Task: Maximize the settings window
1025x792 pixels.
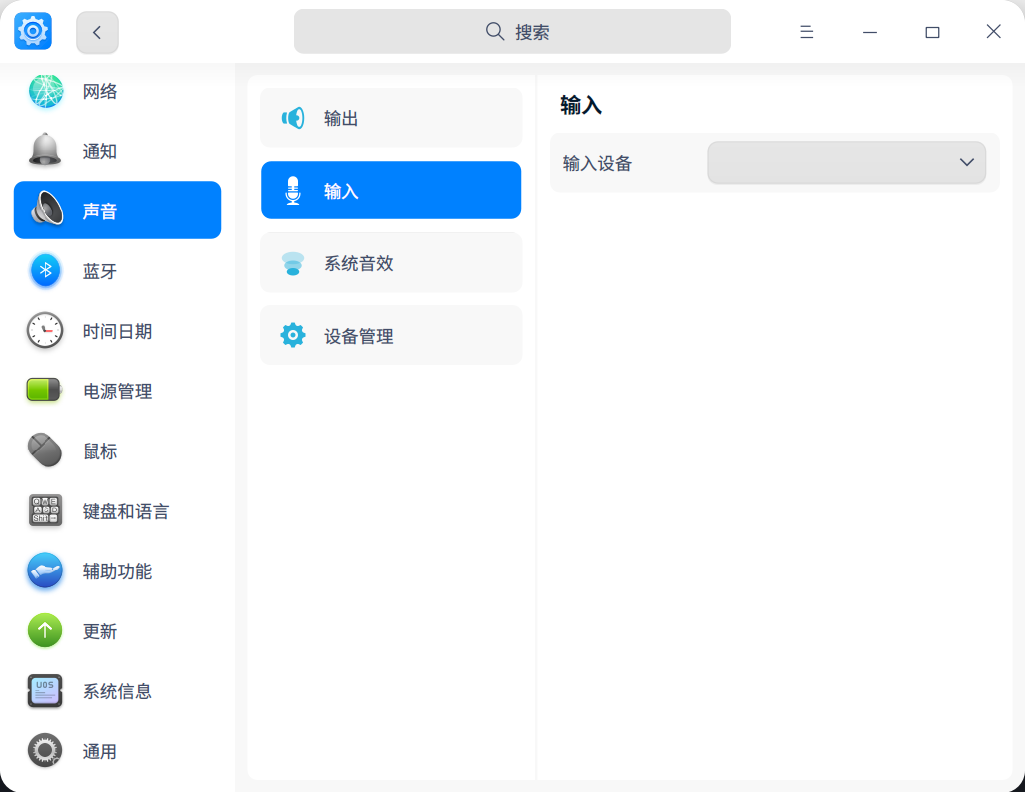Action: coord(932,32)
